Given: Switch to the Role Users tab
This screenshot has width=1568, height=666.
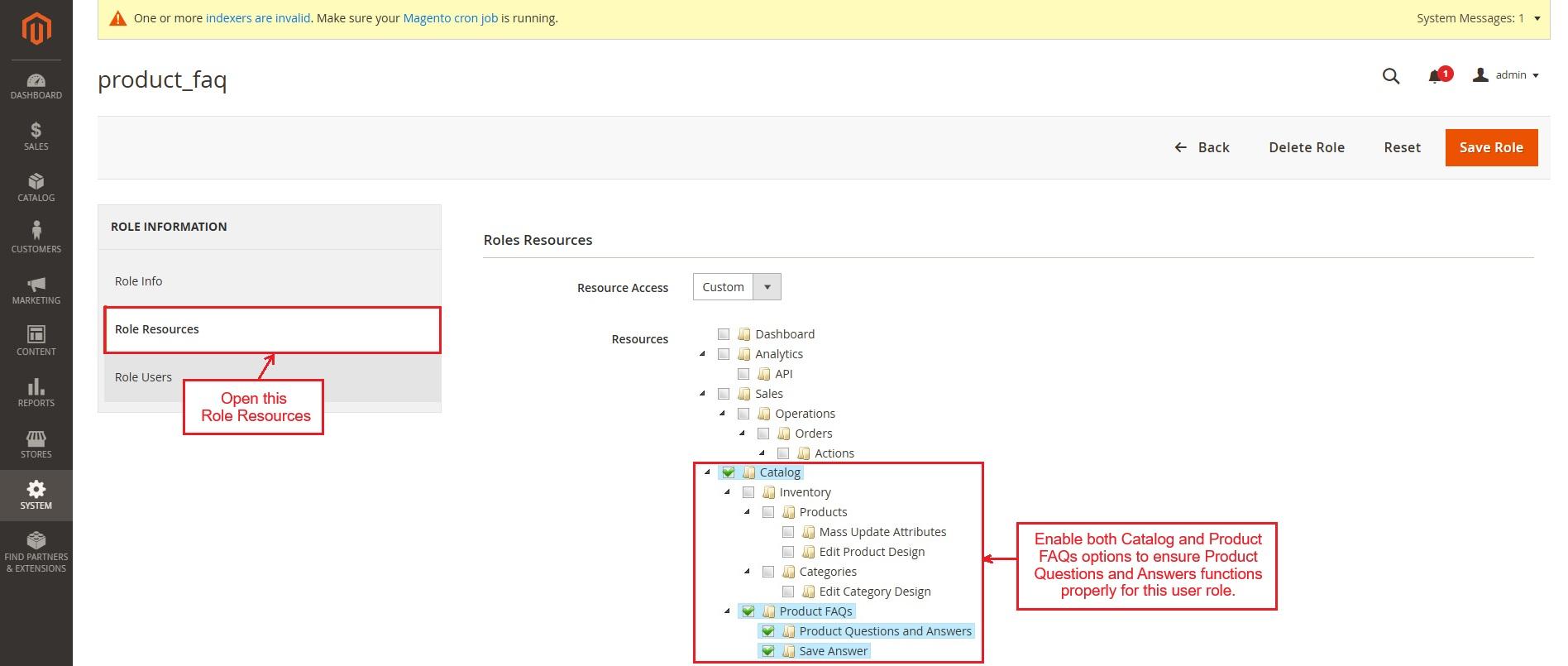Looking at the screenshot, I should (x=144, y=377).
